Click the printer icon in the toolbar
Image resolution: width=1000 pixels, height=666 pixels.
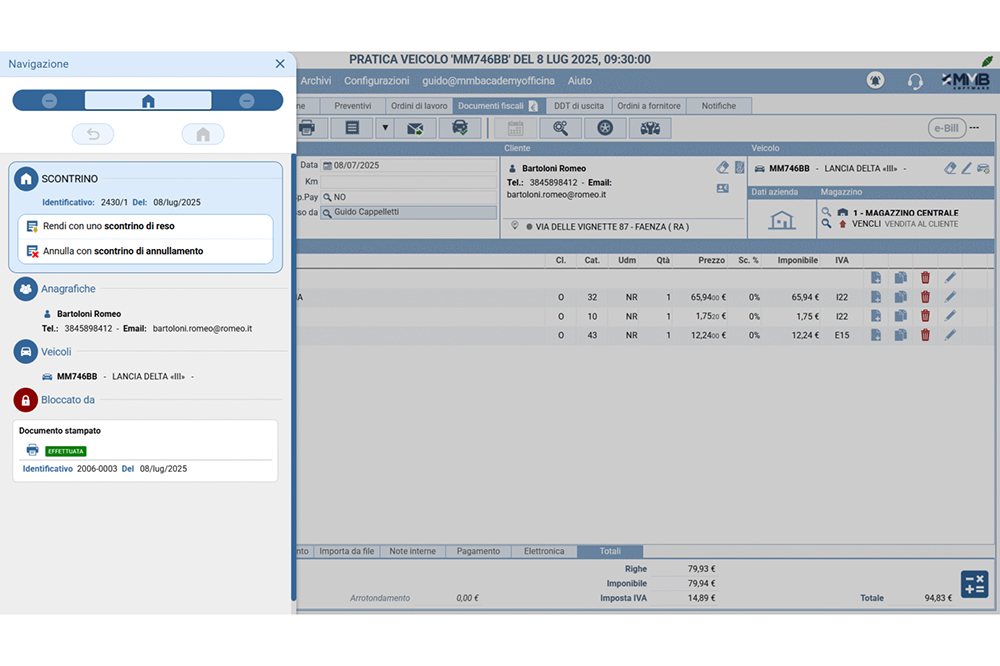click(x=307, y=128)
